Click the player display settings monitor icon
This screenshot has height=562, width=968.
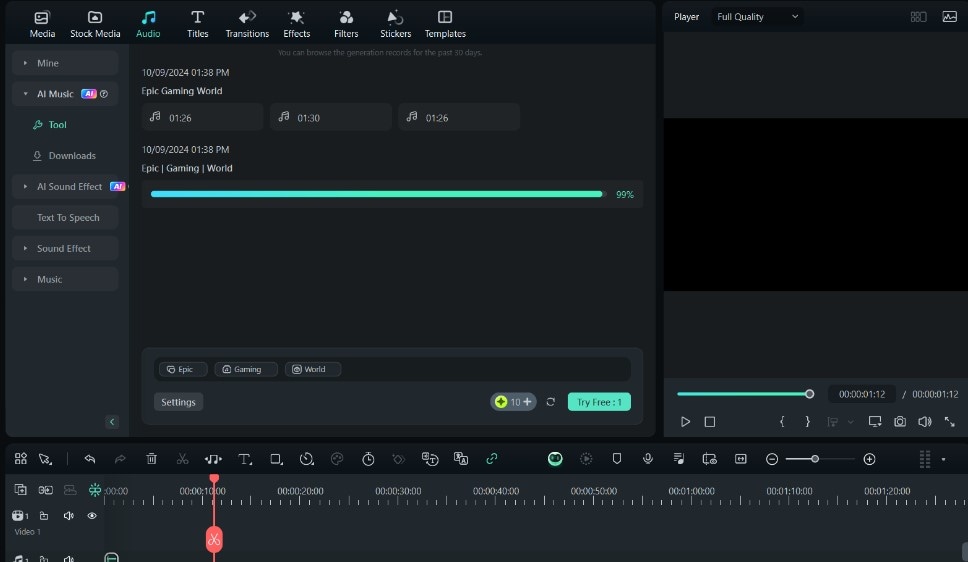[x=875, y=422]
